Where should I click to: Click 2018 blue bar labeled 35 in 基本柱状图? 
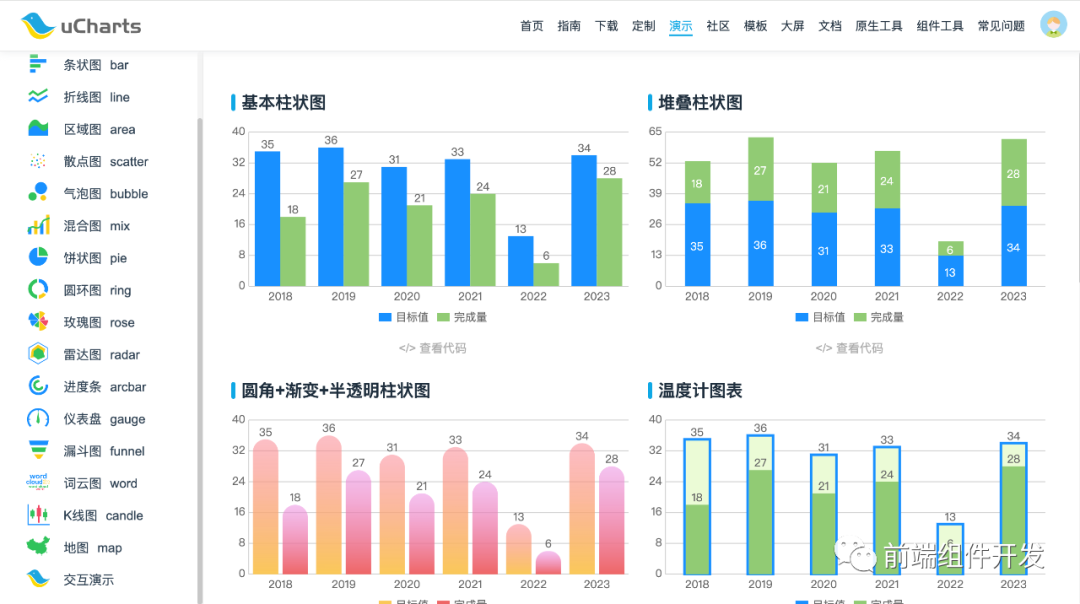coord(267,218)
